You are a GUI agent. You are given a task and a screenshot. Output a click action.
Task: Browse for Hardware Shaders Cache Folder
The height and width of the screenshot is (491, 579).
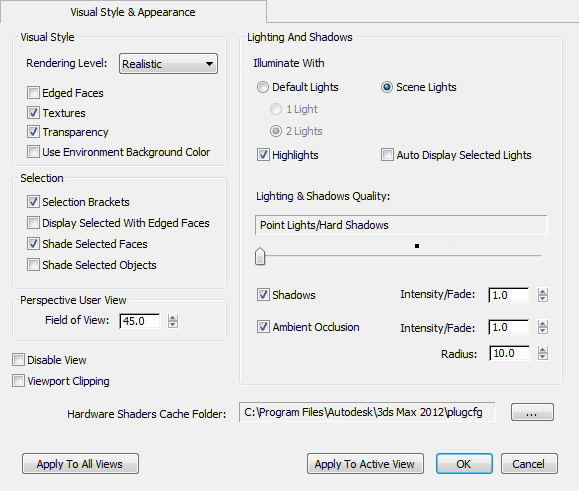[532, 412]
